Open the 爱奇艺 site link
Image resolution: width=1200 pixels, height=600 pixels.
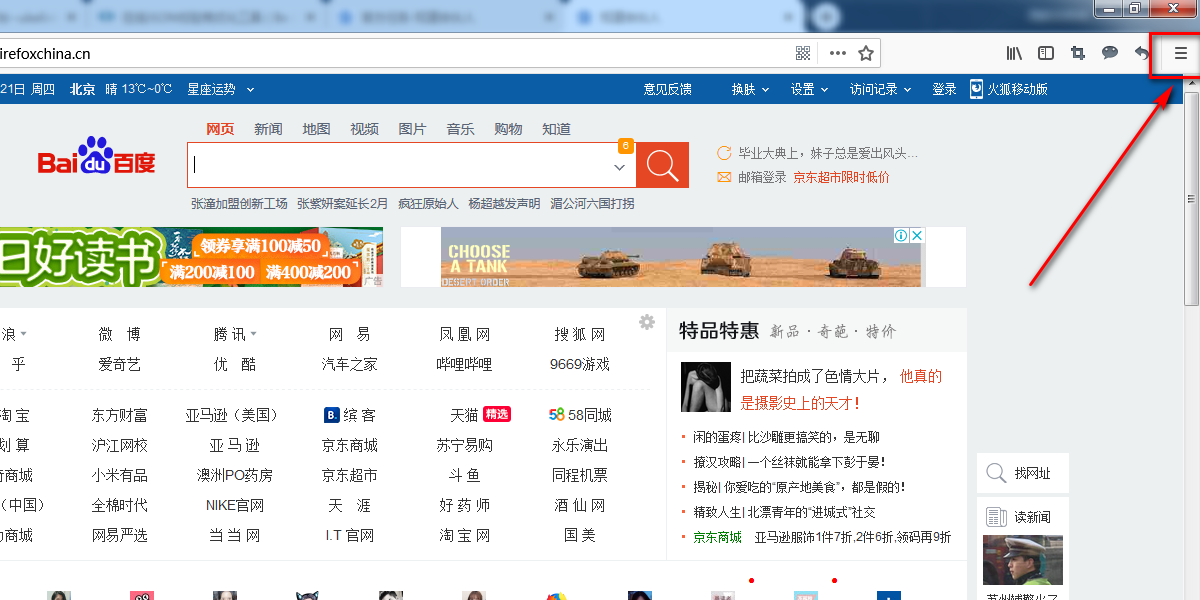pos(119,364)
